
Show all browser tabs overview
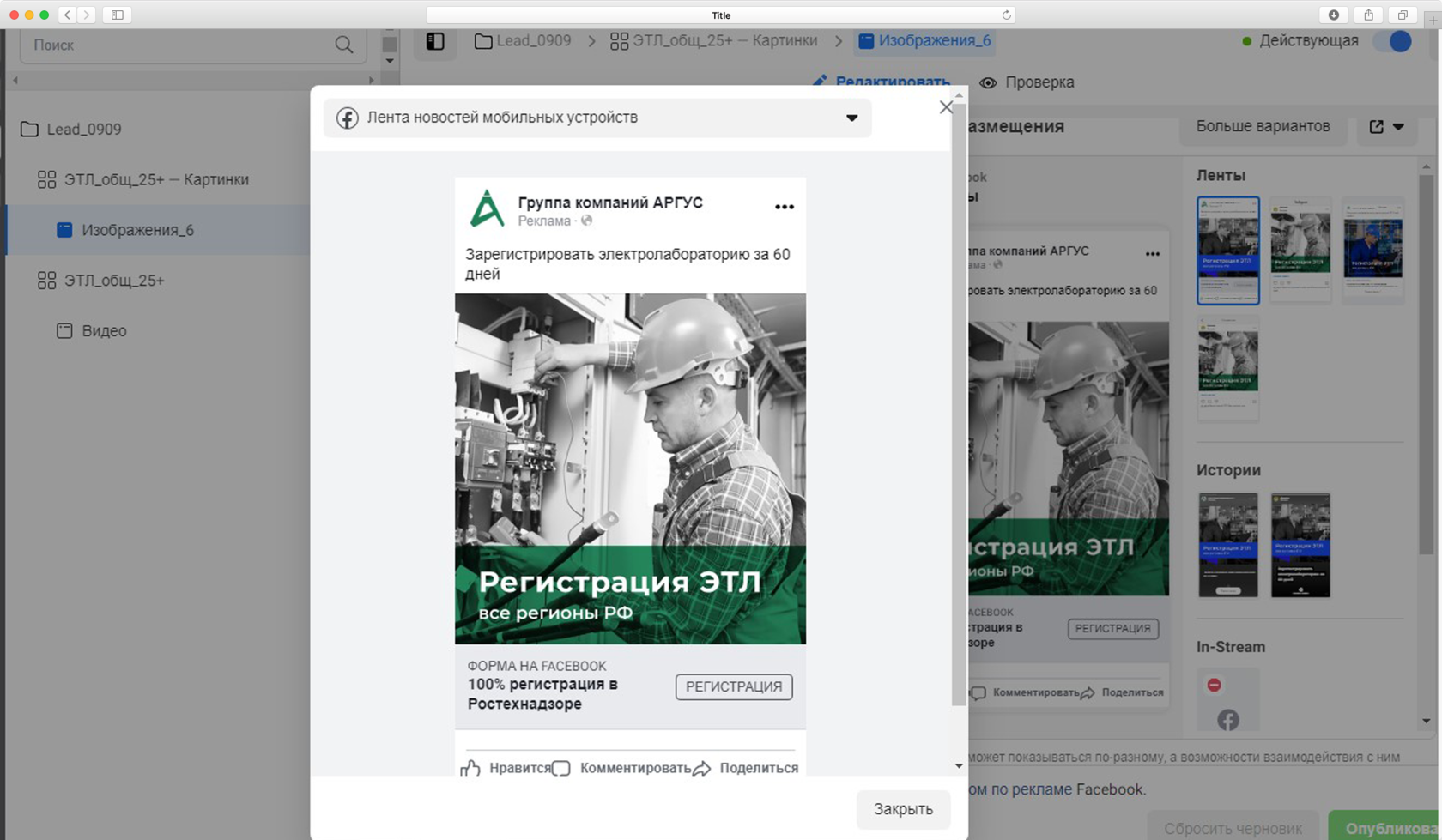pos(1403,15)
